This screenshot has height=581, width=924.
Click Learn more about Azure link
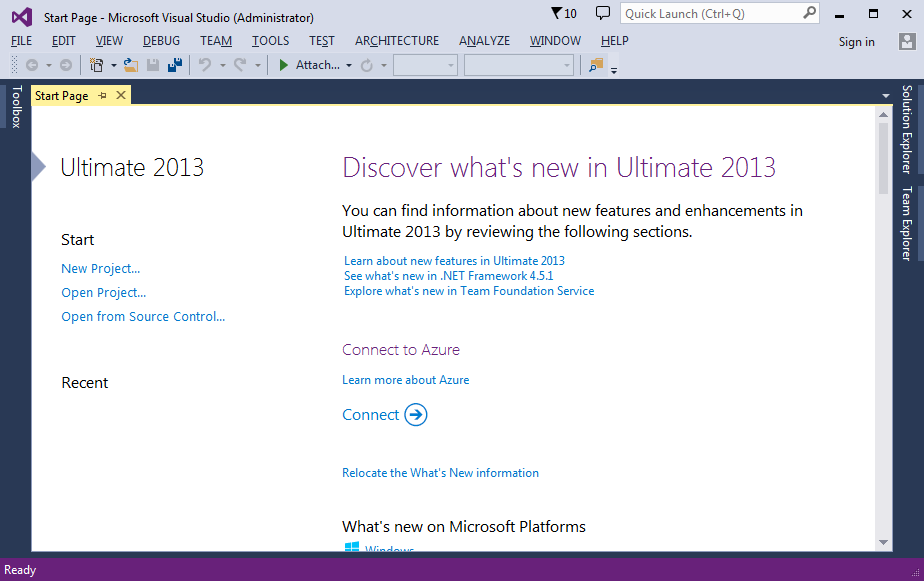406,380
